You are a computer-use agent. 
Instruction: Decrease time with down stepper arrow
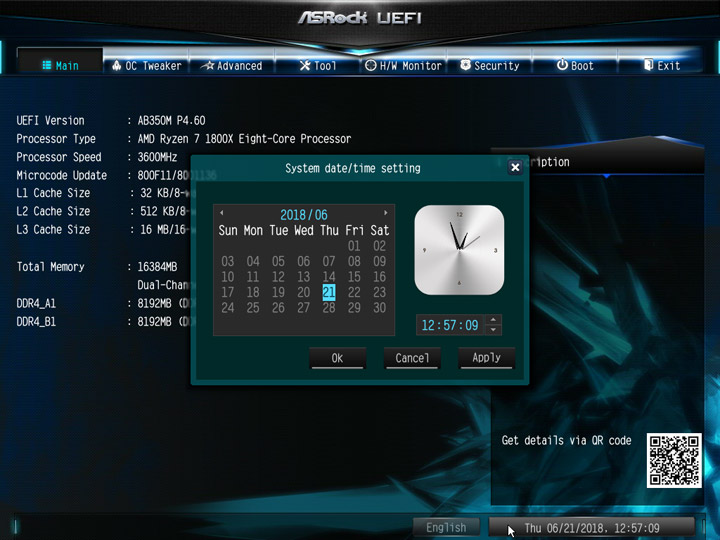point(493,330)
